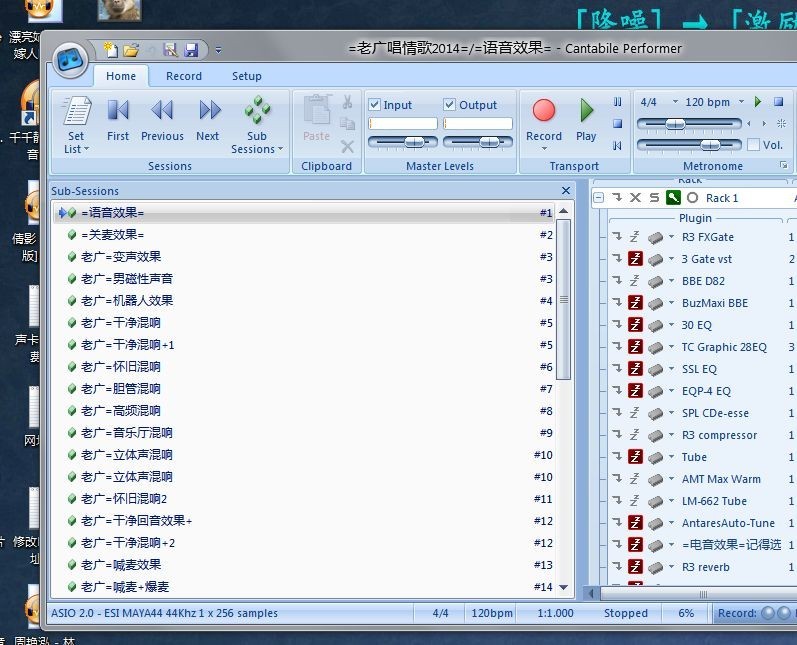Close the Sub-Sessions panel
797x645 pixels.
point(566,191)
